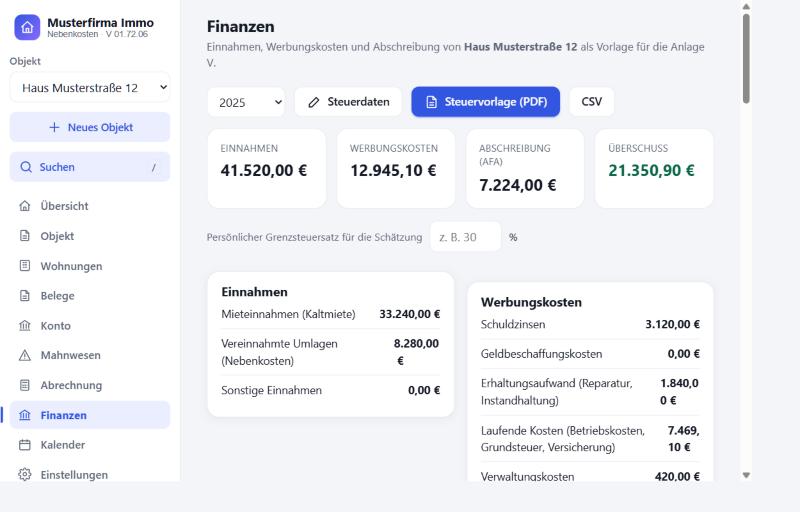This screenshot has height=512, width=800.
Task: Navigate to Wohnungen
Action: point(90,266)
